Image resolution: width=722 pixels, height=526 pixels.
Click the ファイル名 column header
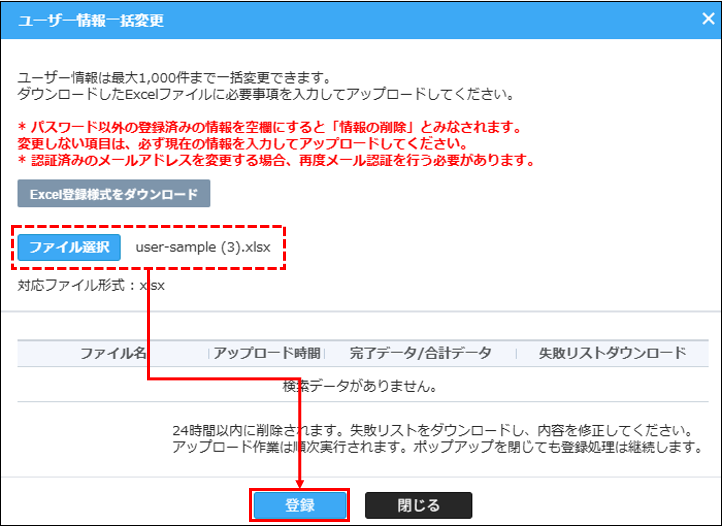click(113, 353)
